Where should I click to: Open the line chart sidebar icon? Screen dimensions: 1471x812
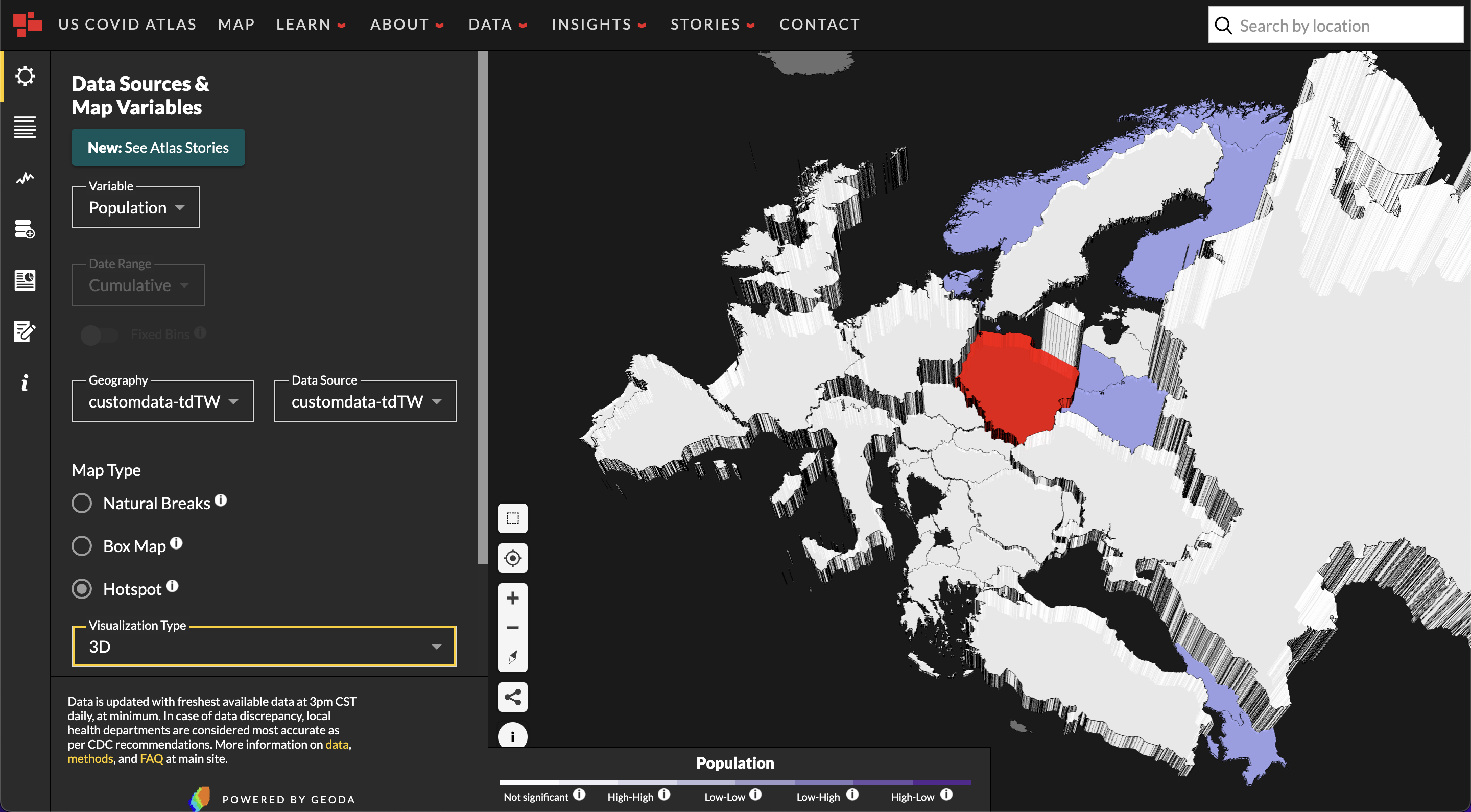pyautogui.click(x=25, y=179)
